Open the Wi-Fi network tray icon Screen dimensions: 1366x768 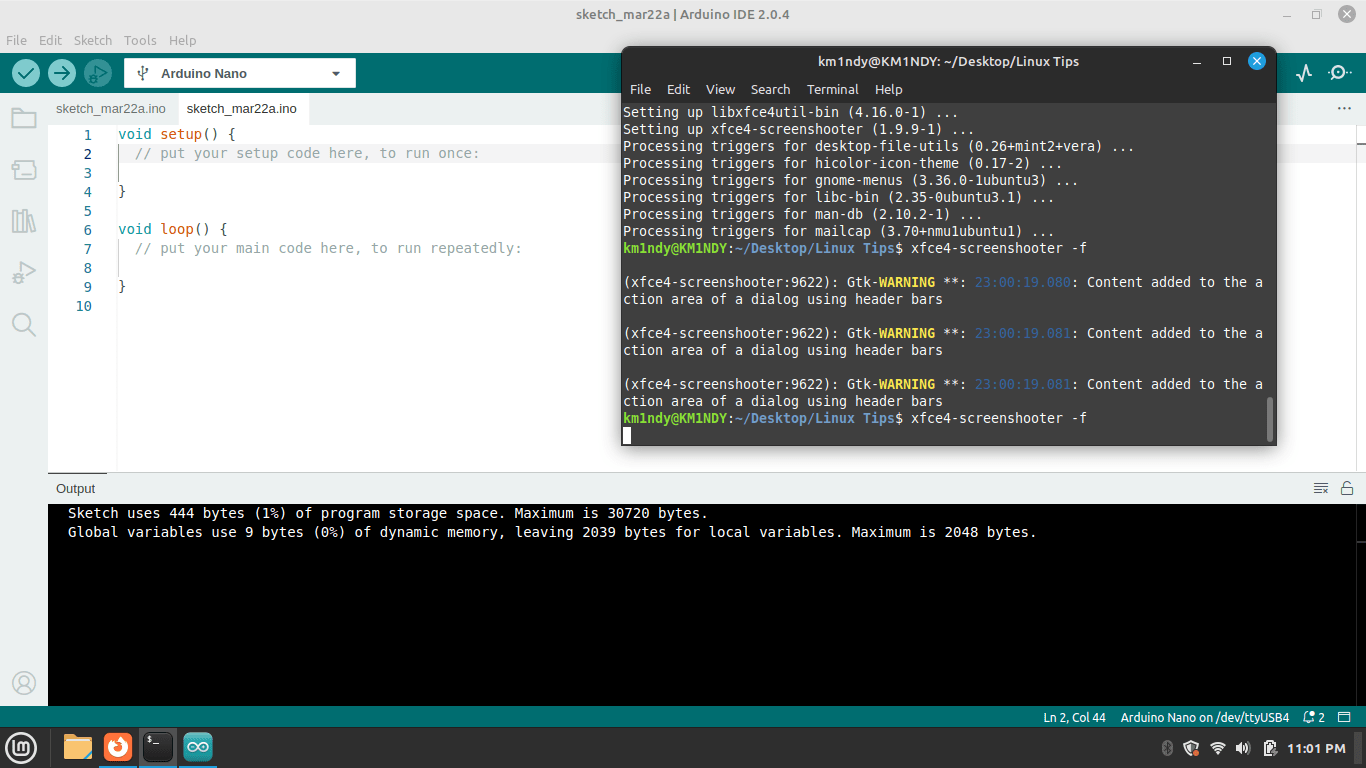click(x=1217, y=748)
